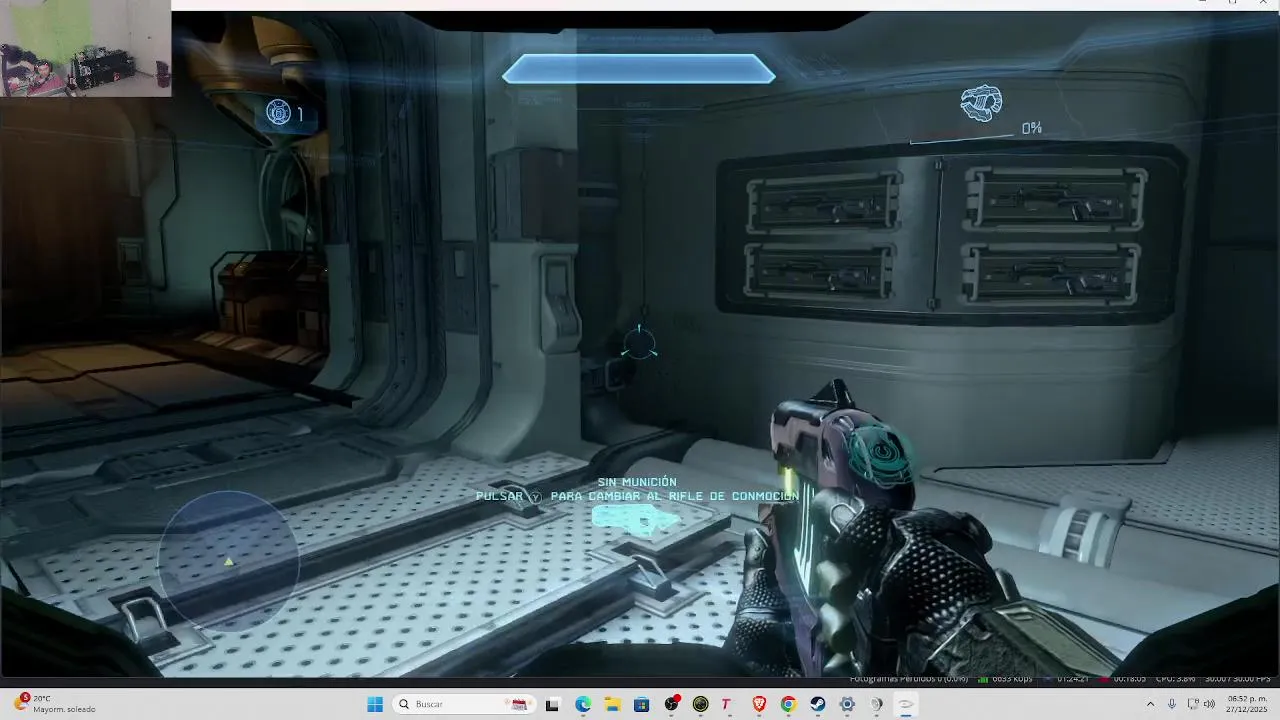This screenshot has height=720, width=1280.
Task: Click 'PARA CAMBIAR AL RIFLE DE CONMOCIÓN' text
Action: [x=674, y=496]
